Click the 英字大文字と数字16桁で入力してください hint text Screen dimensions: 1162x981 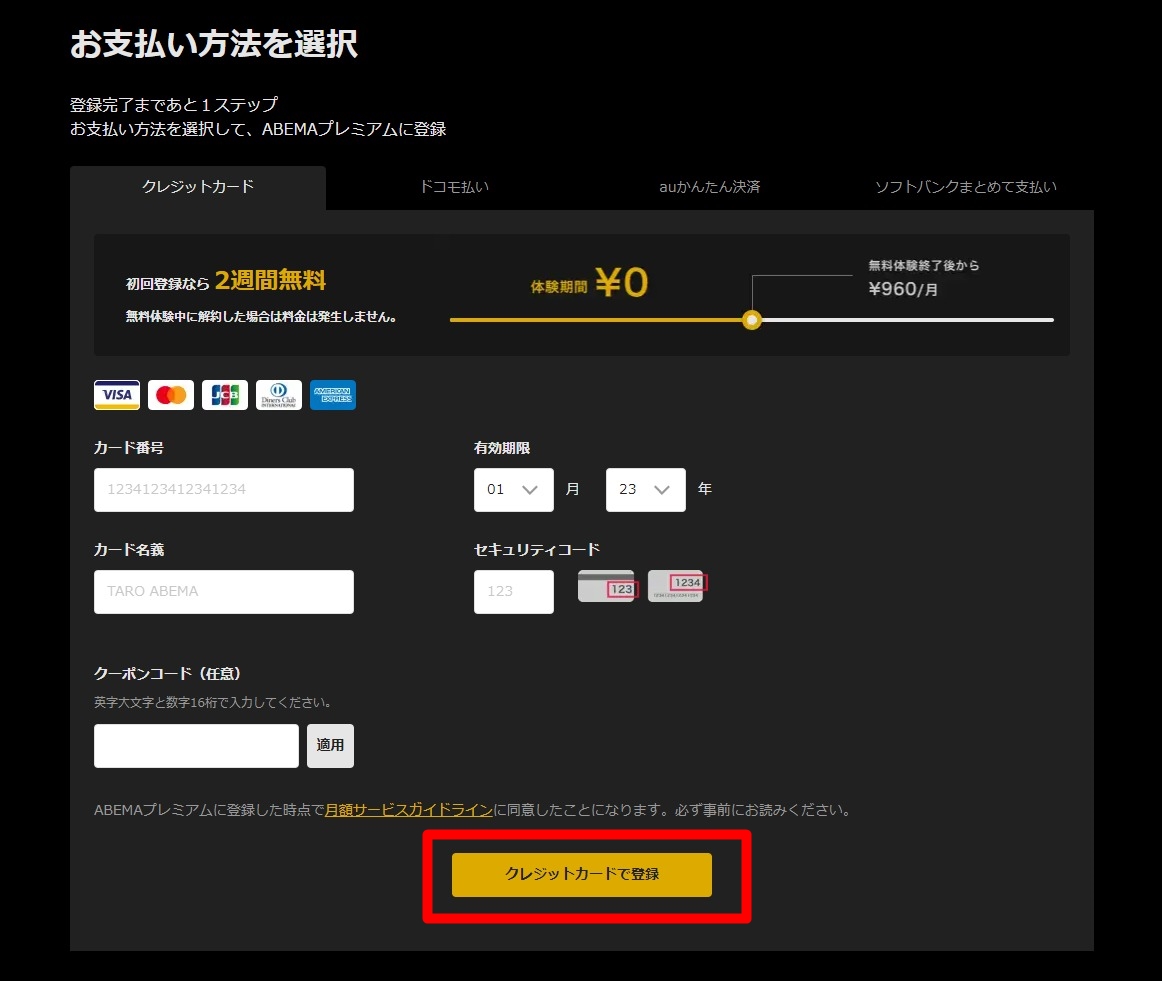[x=213, y=702]
